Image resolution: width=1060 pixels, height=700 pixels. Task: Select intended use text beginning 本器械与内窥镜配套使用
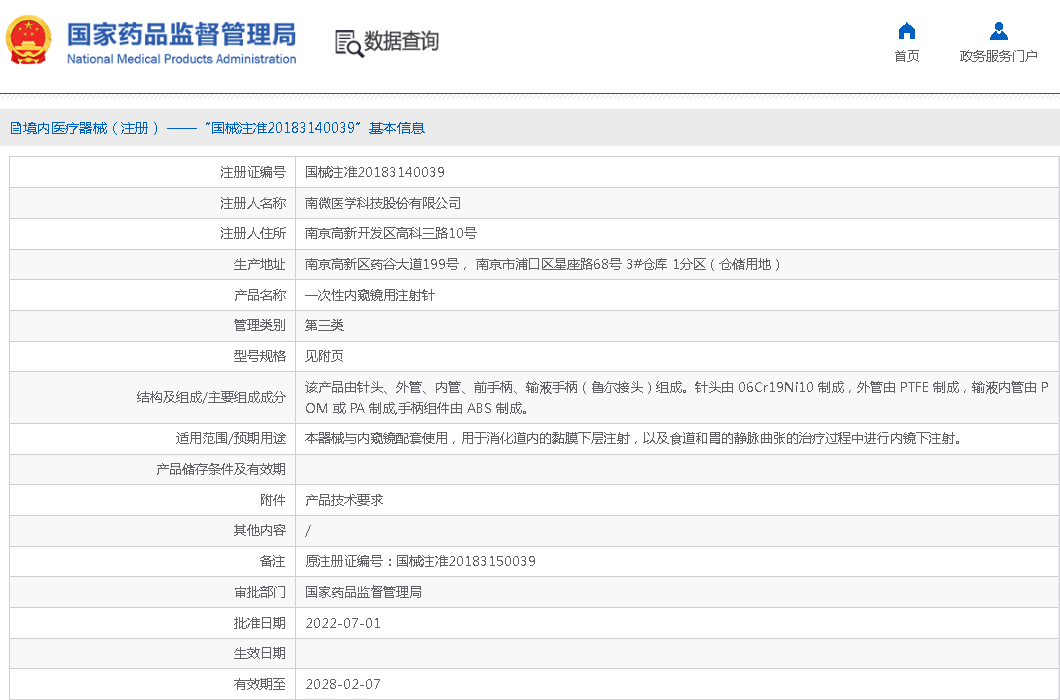click(633, 438)
